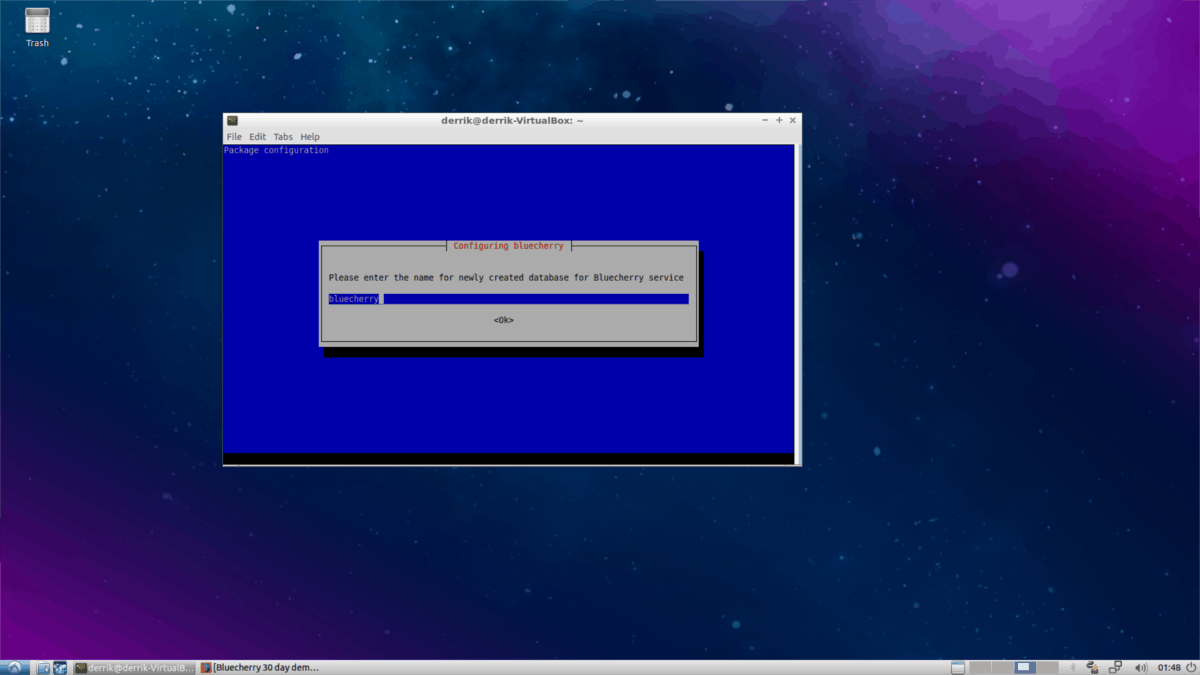The width and height of the screenshot is (1200, 675).
Task: Click the Bluetooth icon in the system tray
Action: click(1074, 666)
